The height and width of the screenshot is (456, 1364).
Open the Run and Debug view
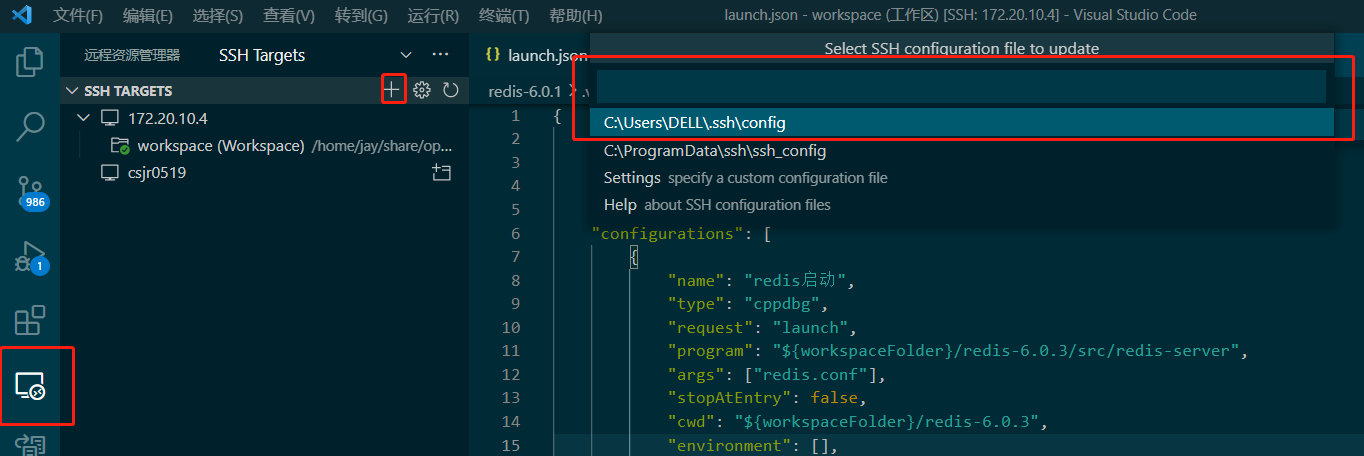30,257
